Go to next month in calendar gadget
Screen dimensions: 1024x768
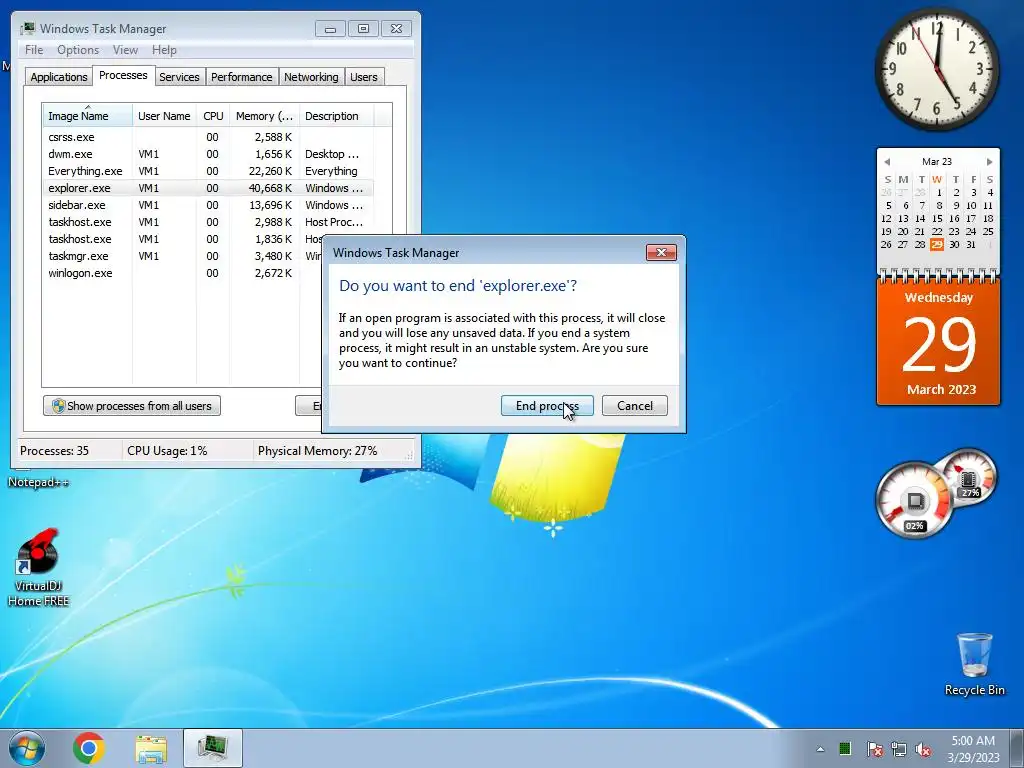pos(989,161)
